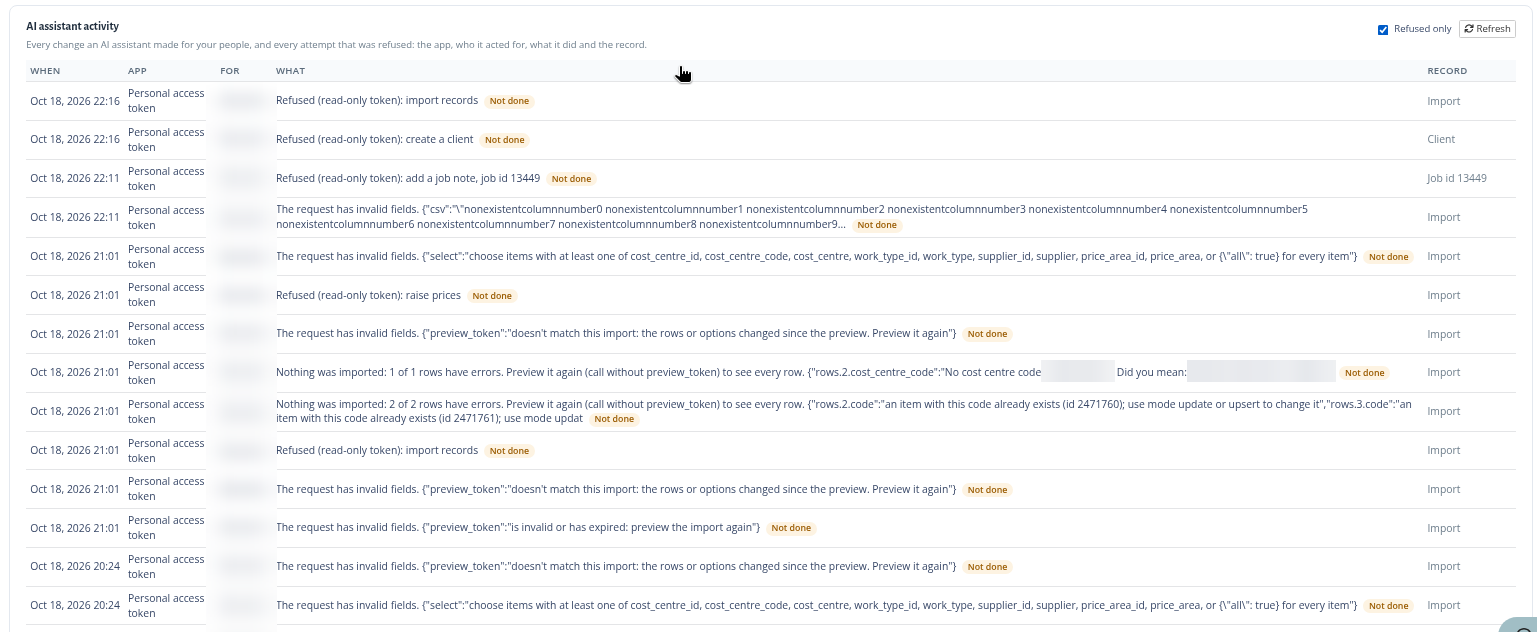Click the WHAT column header
This screenshot has width=1537, height=632.
click(290, 71)
